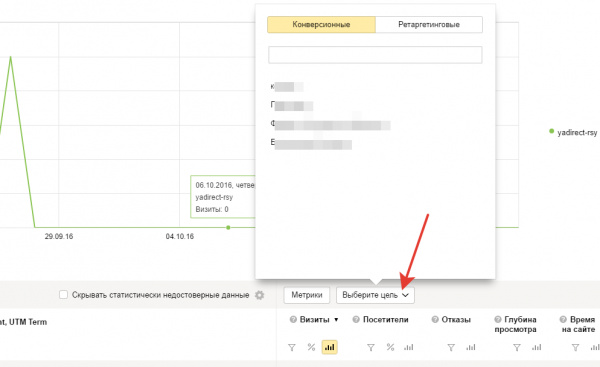Open the help icon next to Визиты
This screenshot has width=600, height=367.
click(x=293, y=320)
